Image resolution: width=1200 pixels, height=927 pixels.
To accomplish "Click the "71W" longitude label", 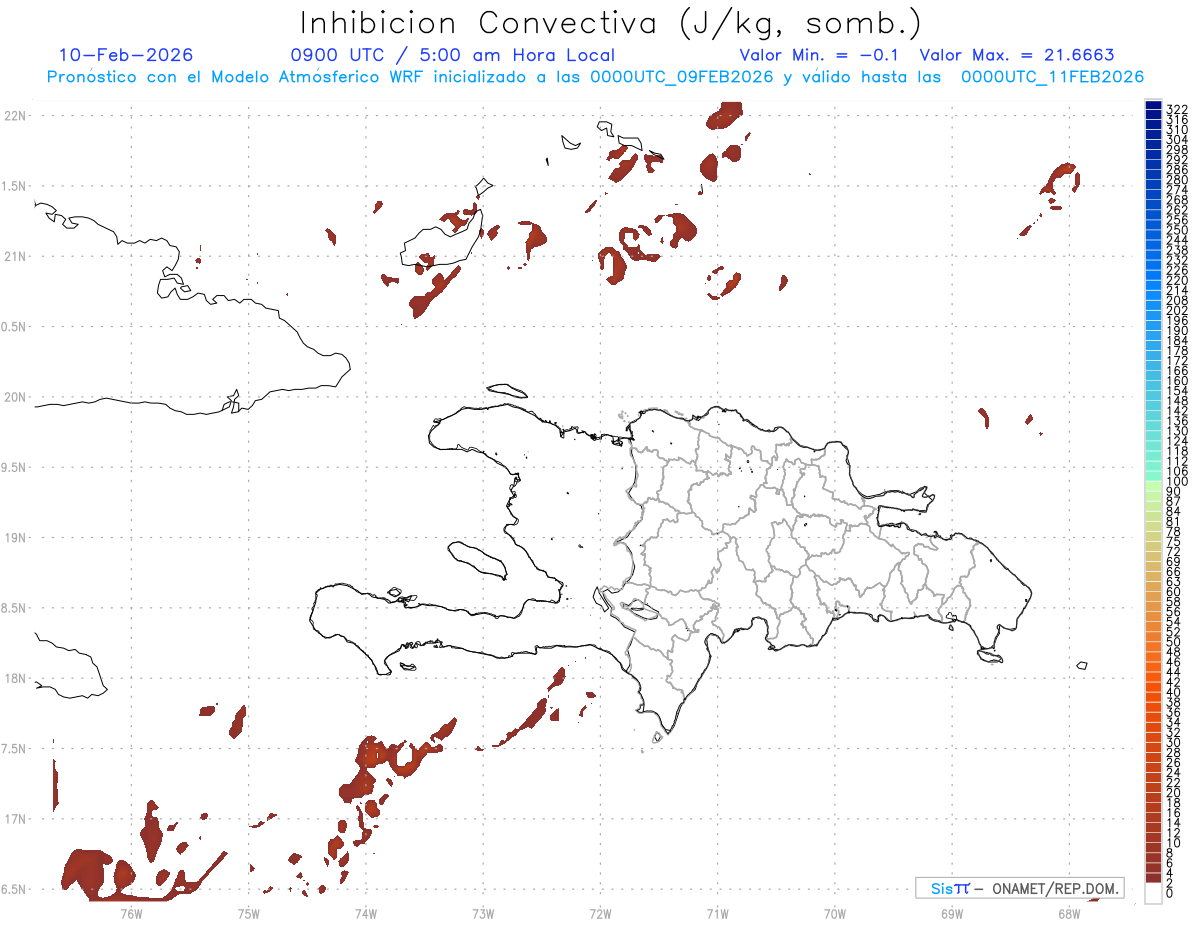I will [x=717, y=912].
